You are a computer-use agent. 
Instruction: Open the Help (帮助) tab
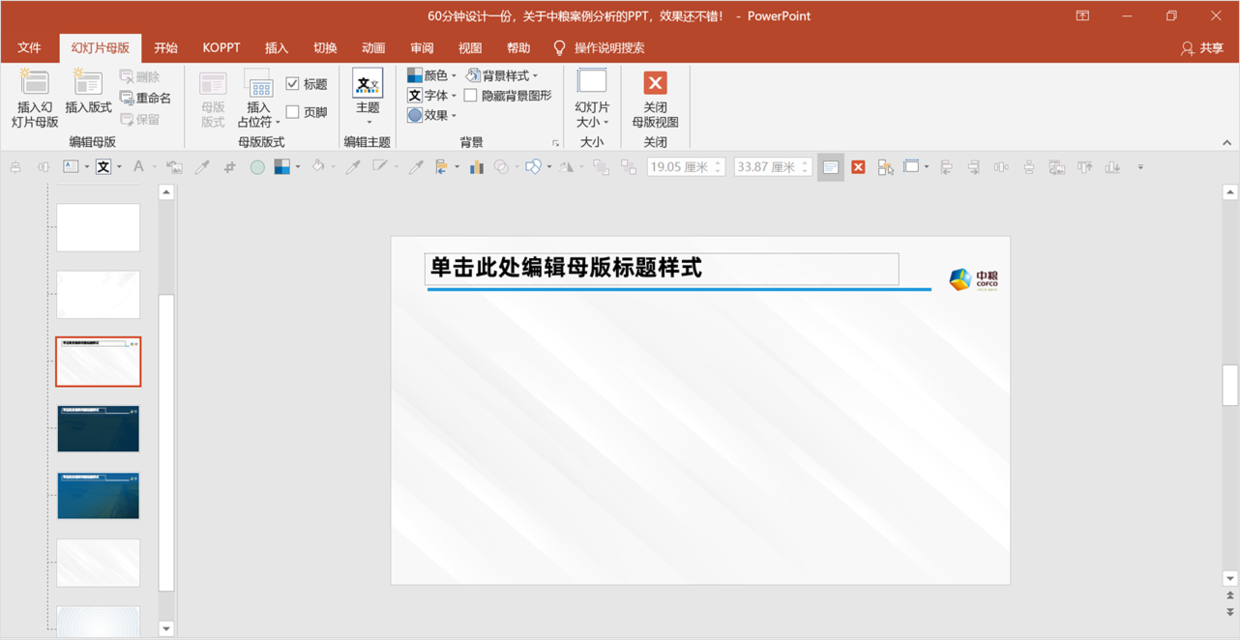click(x=518, y=48)
